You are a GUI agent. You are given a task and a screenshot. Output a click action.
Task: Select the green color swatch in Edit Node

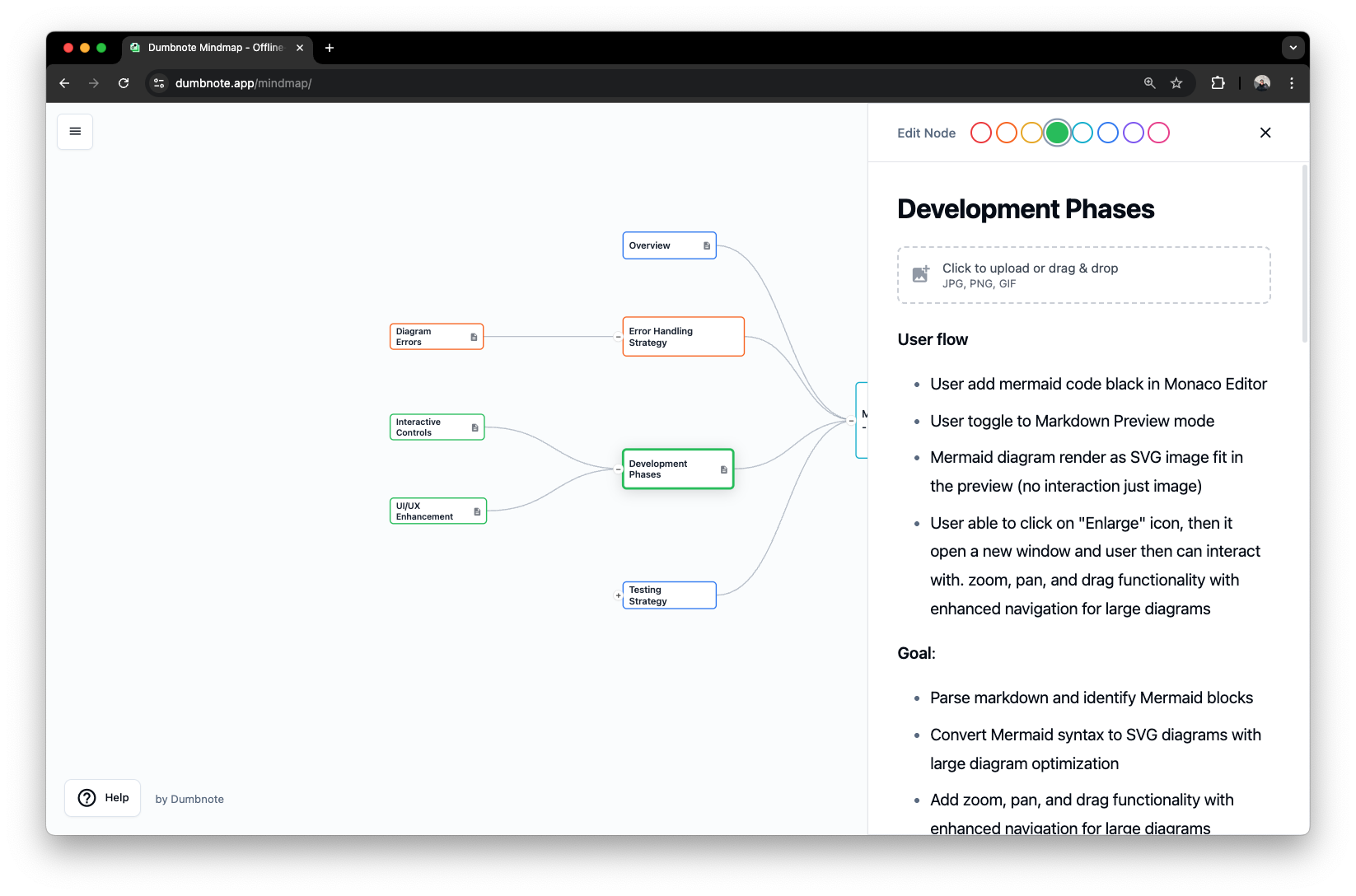coord(1056,132)
